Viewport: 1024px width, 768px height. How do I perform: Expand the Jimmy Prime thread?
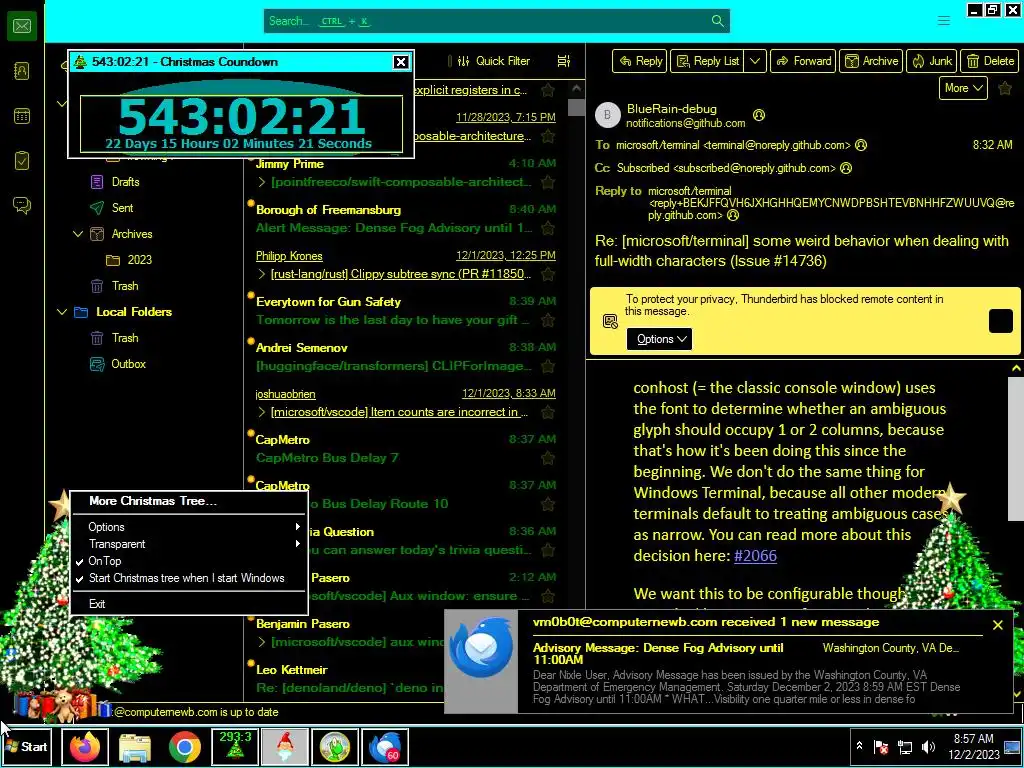tap(262, 182)
